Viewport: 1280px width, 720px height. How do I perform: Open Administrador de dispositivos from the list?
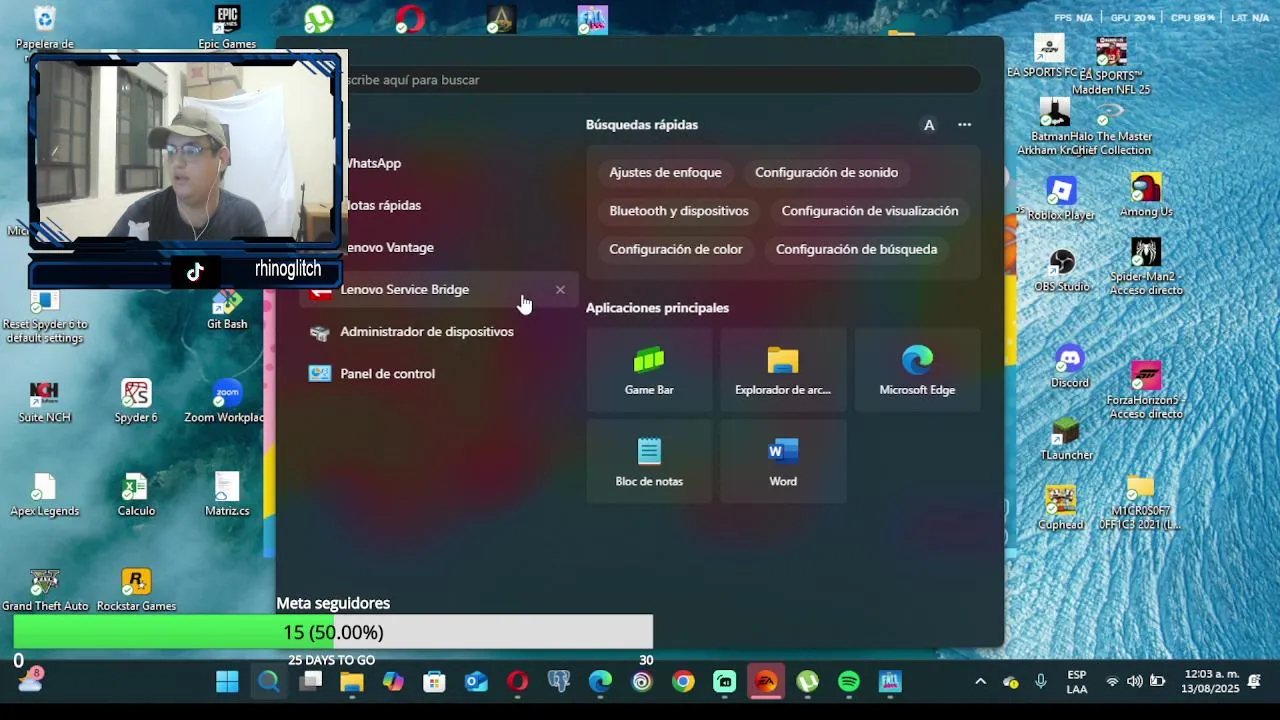point(439,332)
